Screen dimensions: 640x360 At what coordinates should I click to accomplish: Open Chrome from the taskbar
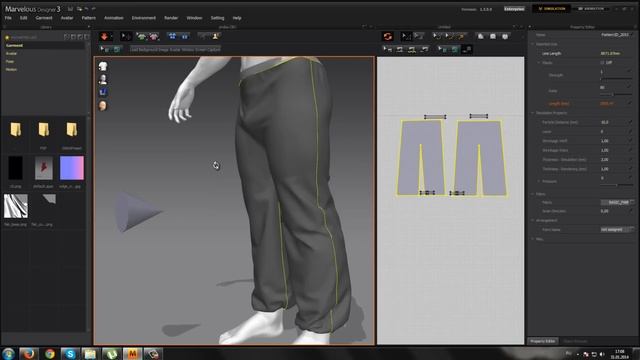coord(50,353)
